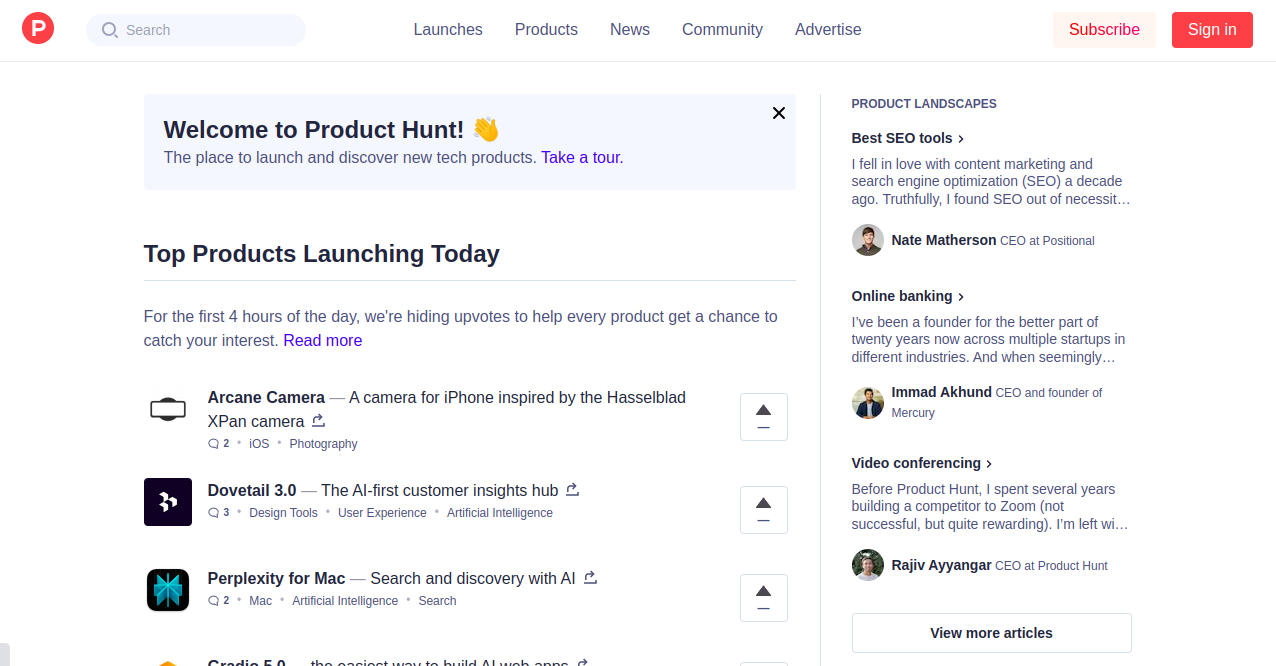View Dovetail 3.0 comments icon
Image resolution: width=1276 pixels, height=666 pixels.
tap(213, 513)
